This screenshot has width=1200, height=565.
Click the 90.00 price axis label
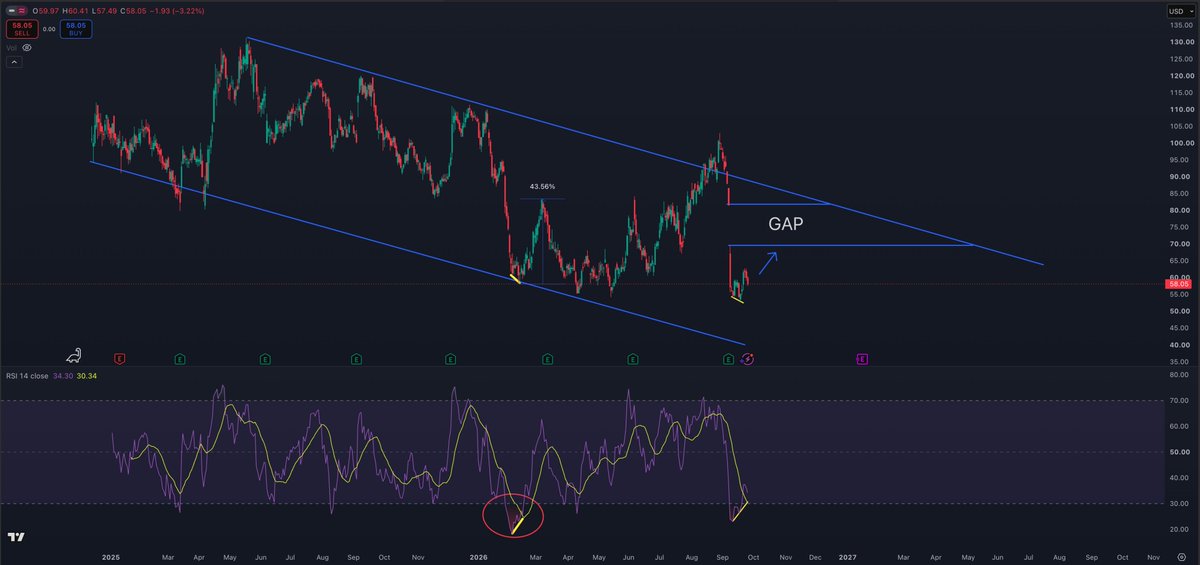pyautogui.click(x=1181, y=177)
